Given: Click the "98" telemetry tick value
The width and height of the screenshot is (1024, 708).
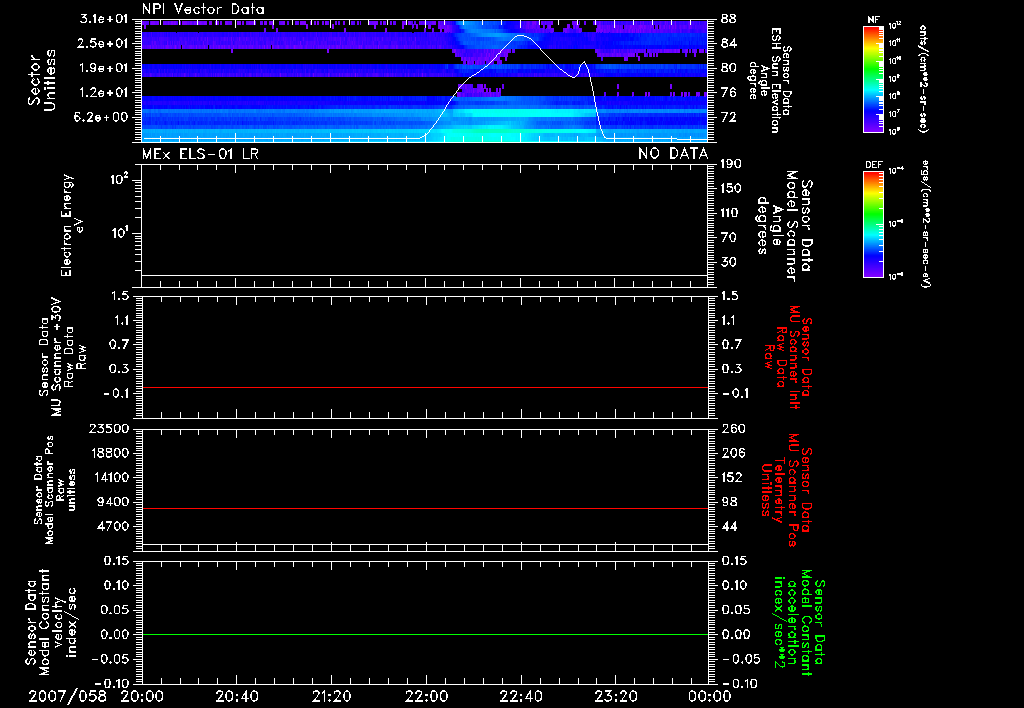Looking at the screenshot, I should (x=729, y=502).
